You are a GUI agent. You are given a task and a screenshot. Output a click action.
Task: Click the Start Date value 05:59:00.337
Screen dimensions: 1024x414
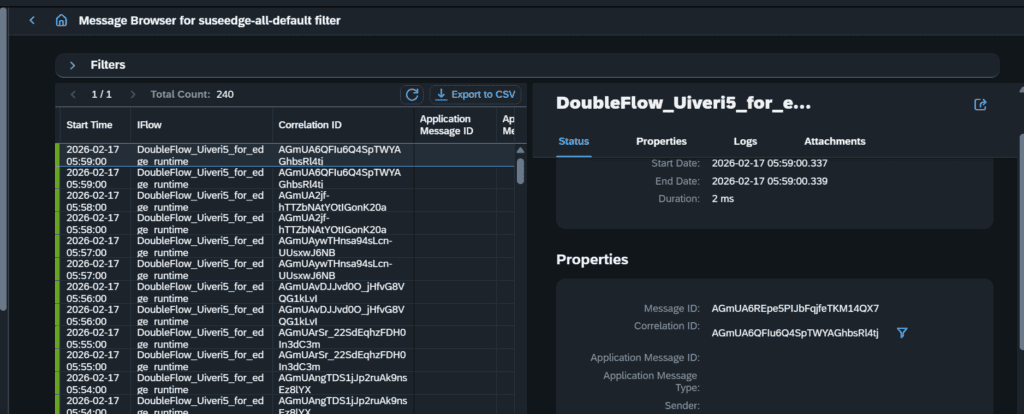(769, 163)
